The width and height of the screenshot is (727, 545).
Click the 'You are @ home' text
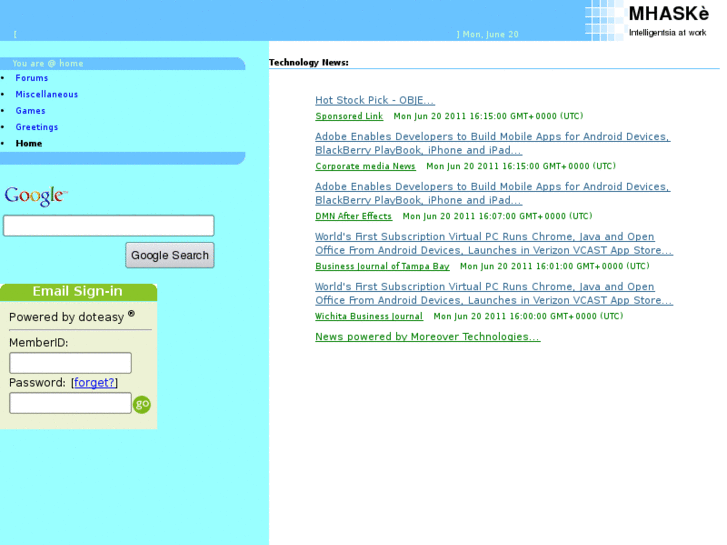48,64
